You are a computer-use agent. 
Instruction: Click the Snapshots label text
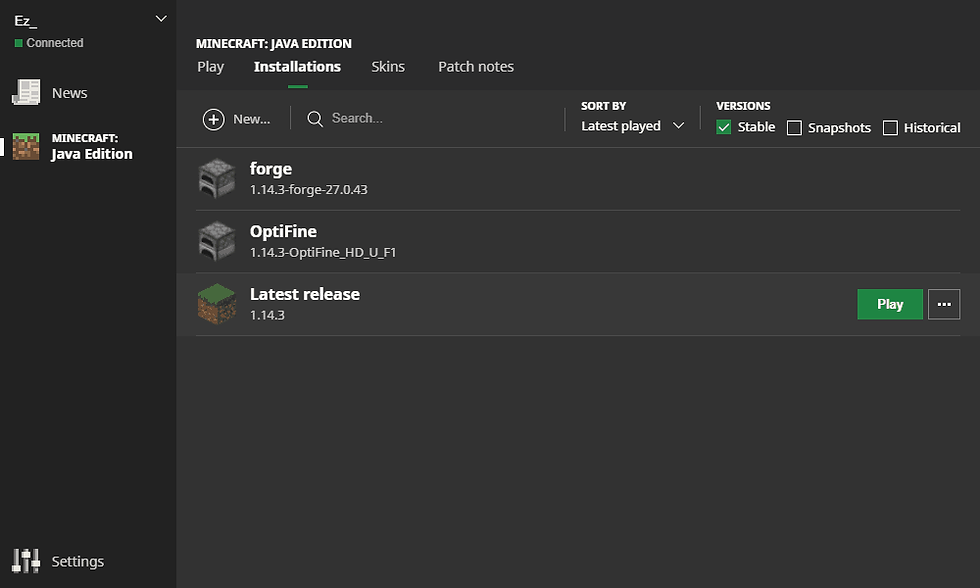pyautogui.click(x=839, y=127)
